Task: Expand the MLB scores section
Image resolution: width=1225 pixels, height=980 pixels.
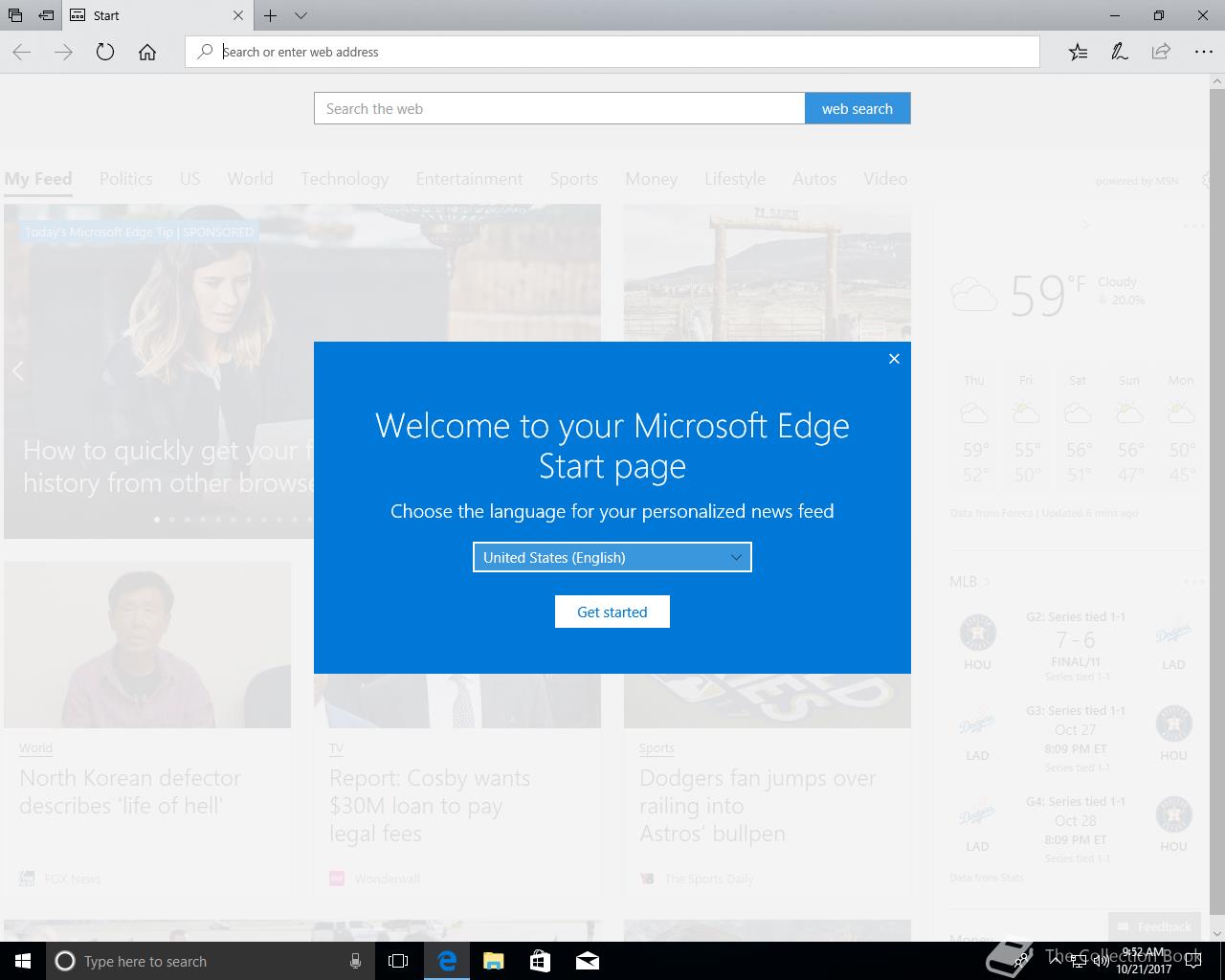Action: coord(969,582)
